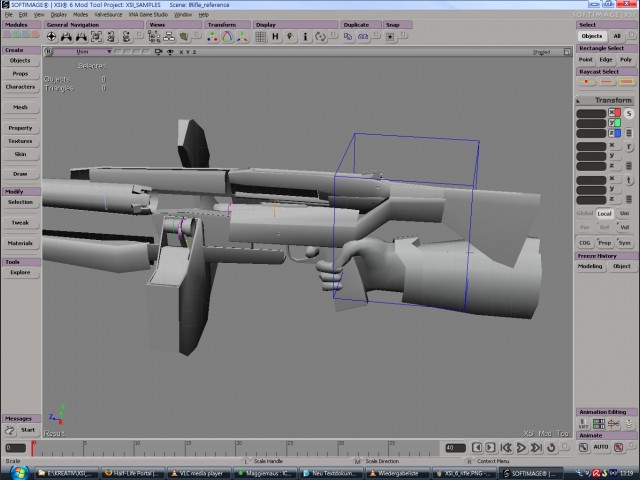Screen dimensions: 640x480
Task: Click the H hide display icon
Action: pyautogui.click(x=276, y=37)
